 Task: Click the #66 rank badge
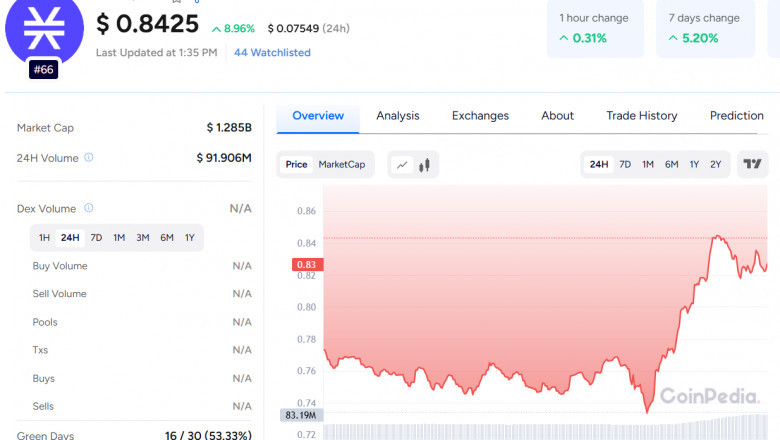coord(43,70)
